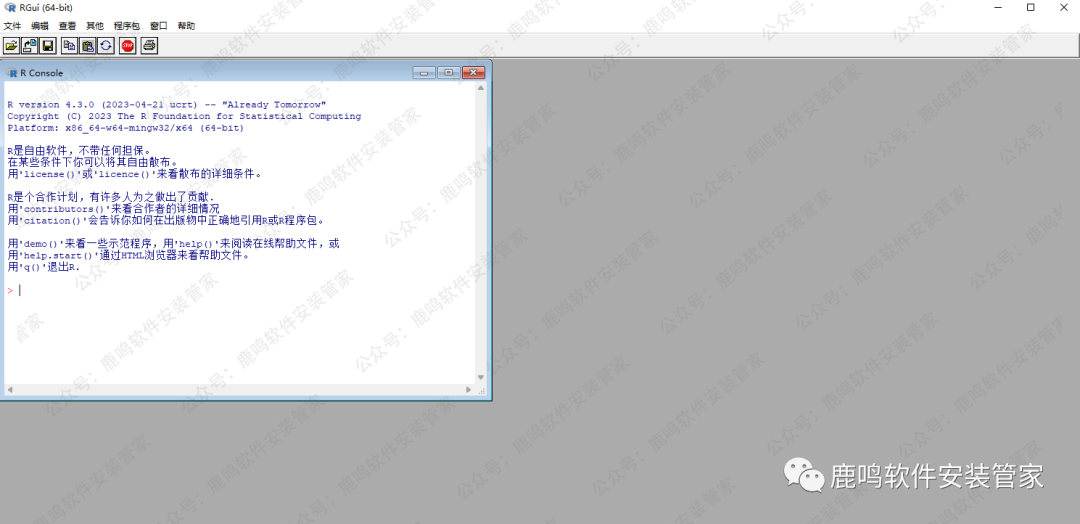Open the 帮助 menu

pos(186,26)
